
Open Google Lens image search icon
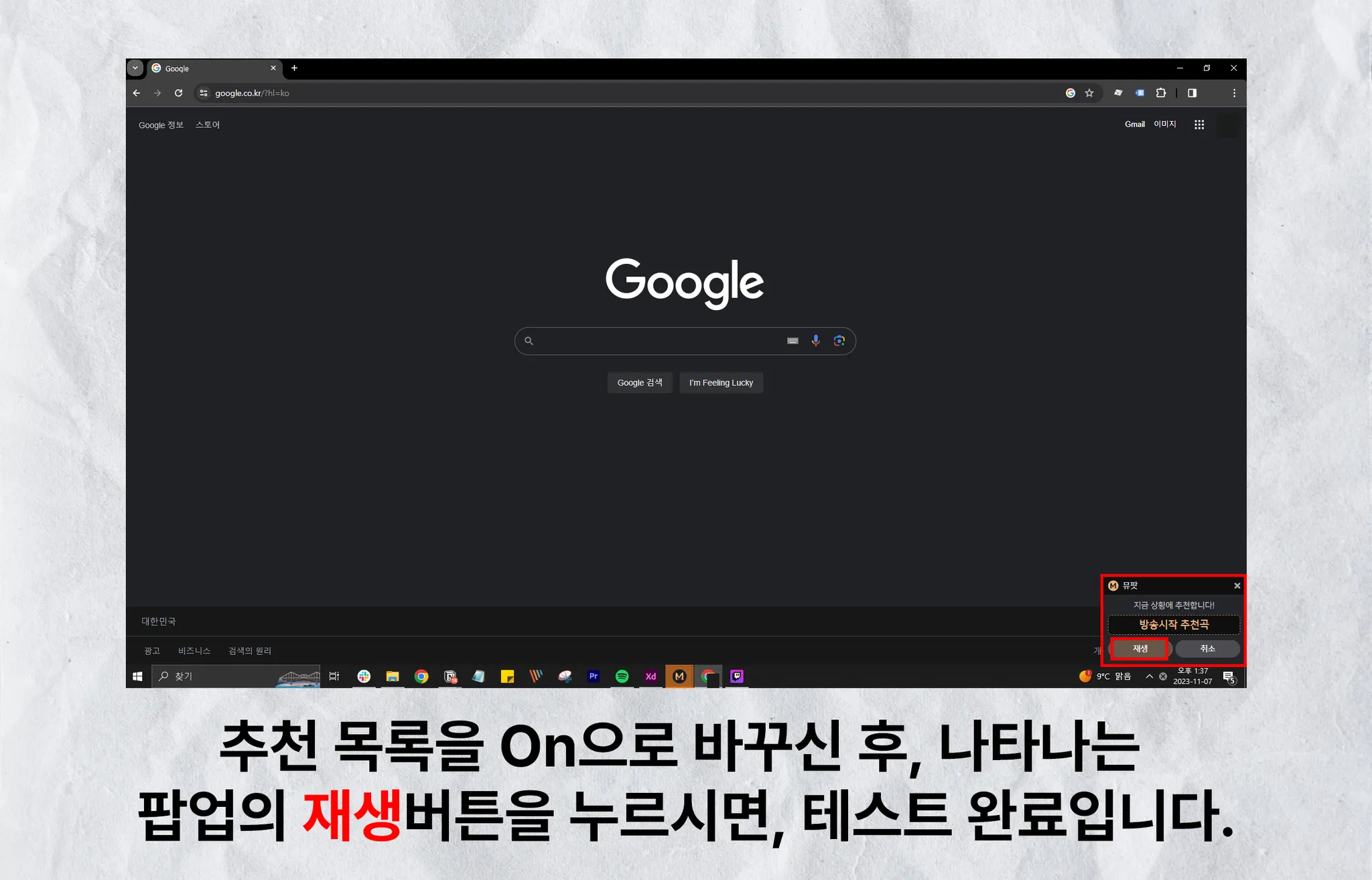(x=839, y=341)
